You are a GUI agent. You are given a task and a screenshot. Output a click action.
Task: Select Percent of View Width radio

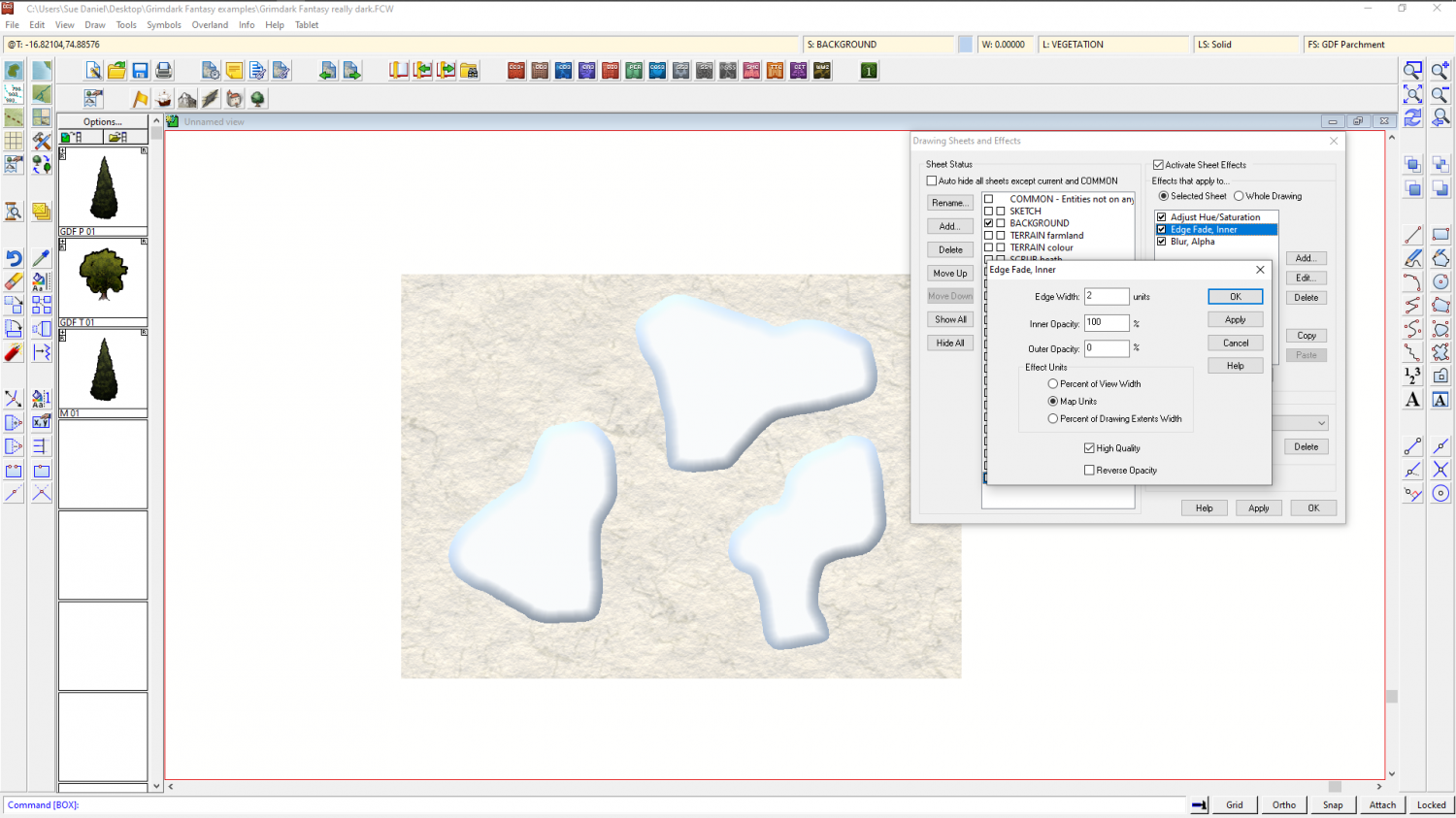coord(1053,384)
